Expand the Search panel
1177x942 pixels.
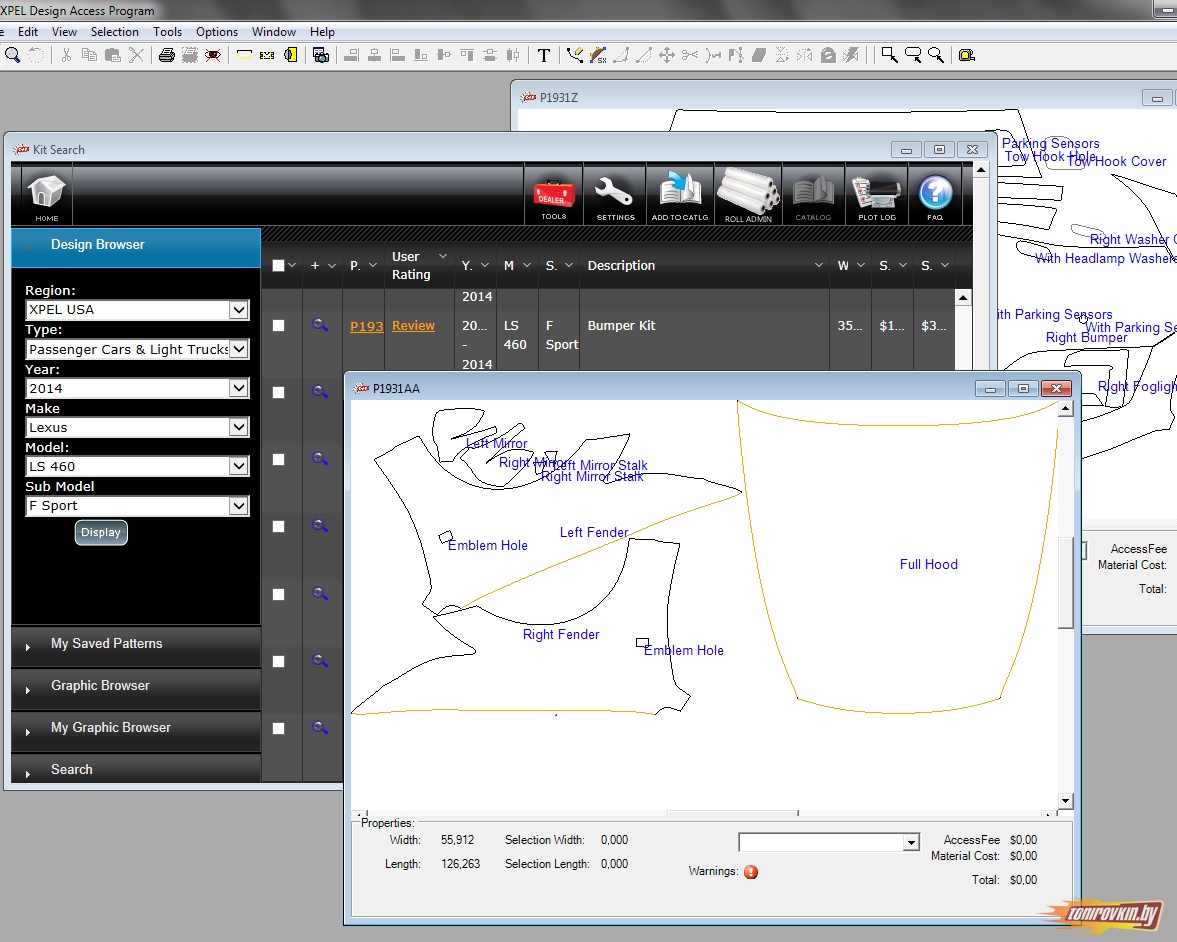tap(136, 769)
